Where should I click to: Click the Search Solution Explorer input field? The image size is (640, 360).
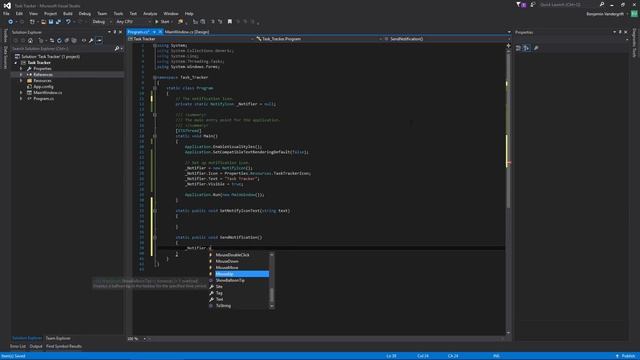62,49
